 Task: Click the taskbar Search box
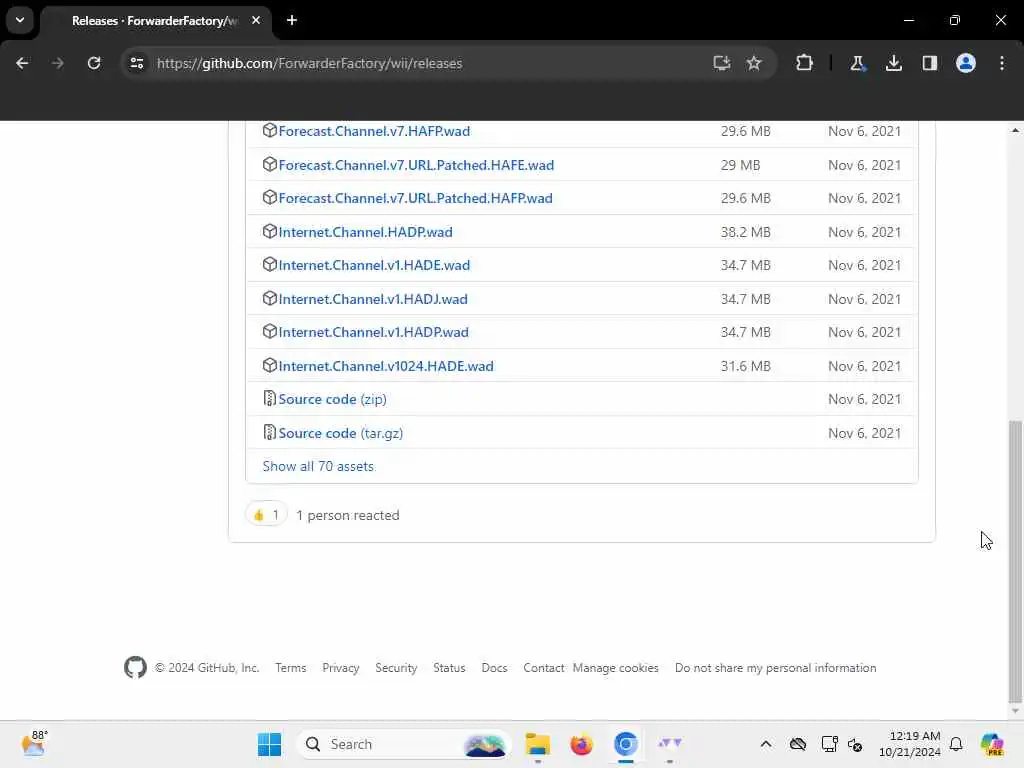coord(403,744)
